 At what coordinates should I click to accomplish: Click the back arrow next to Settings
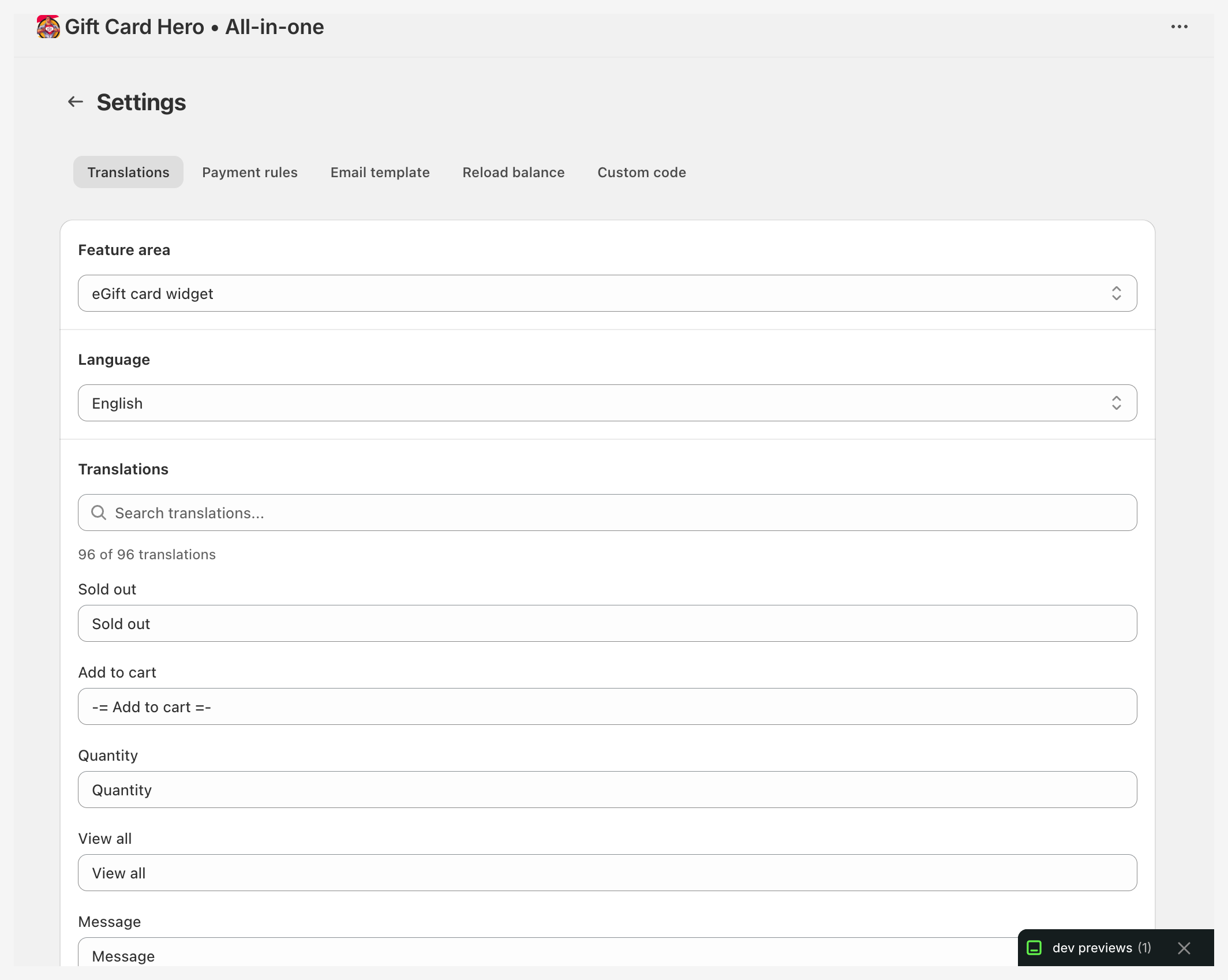[x=76, y=102]
